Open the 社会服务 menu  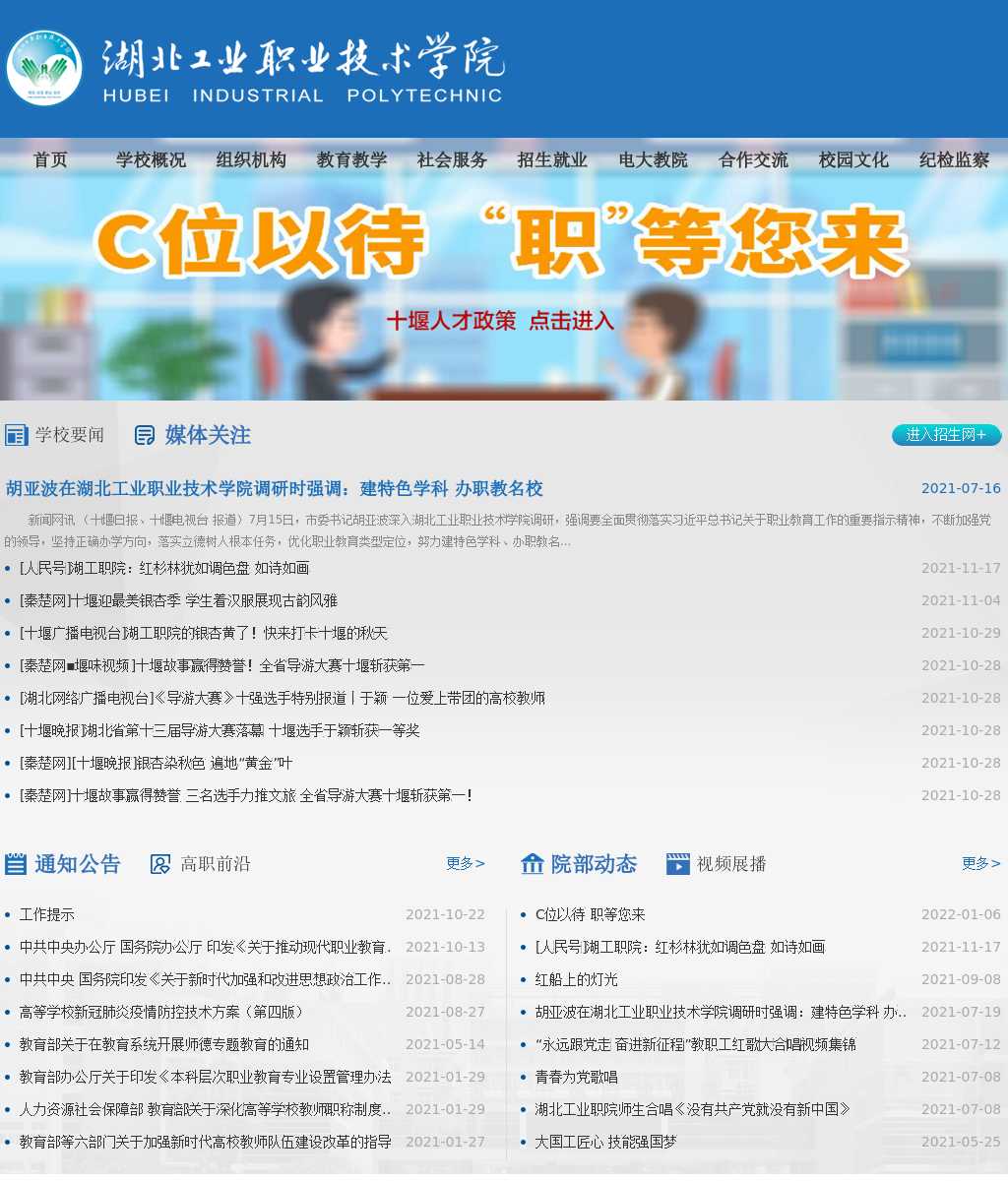[x=452, y=159]
